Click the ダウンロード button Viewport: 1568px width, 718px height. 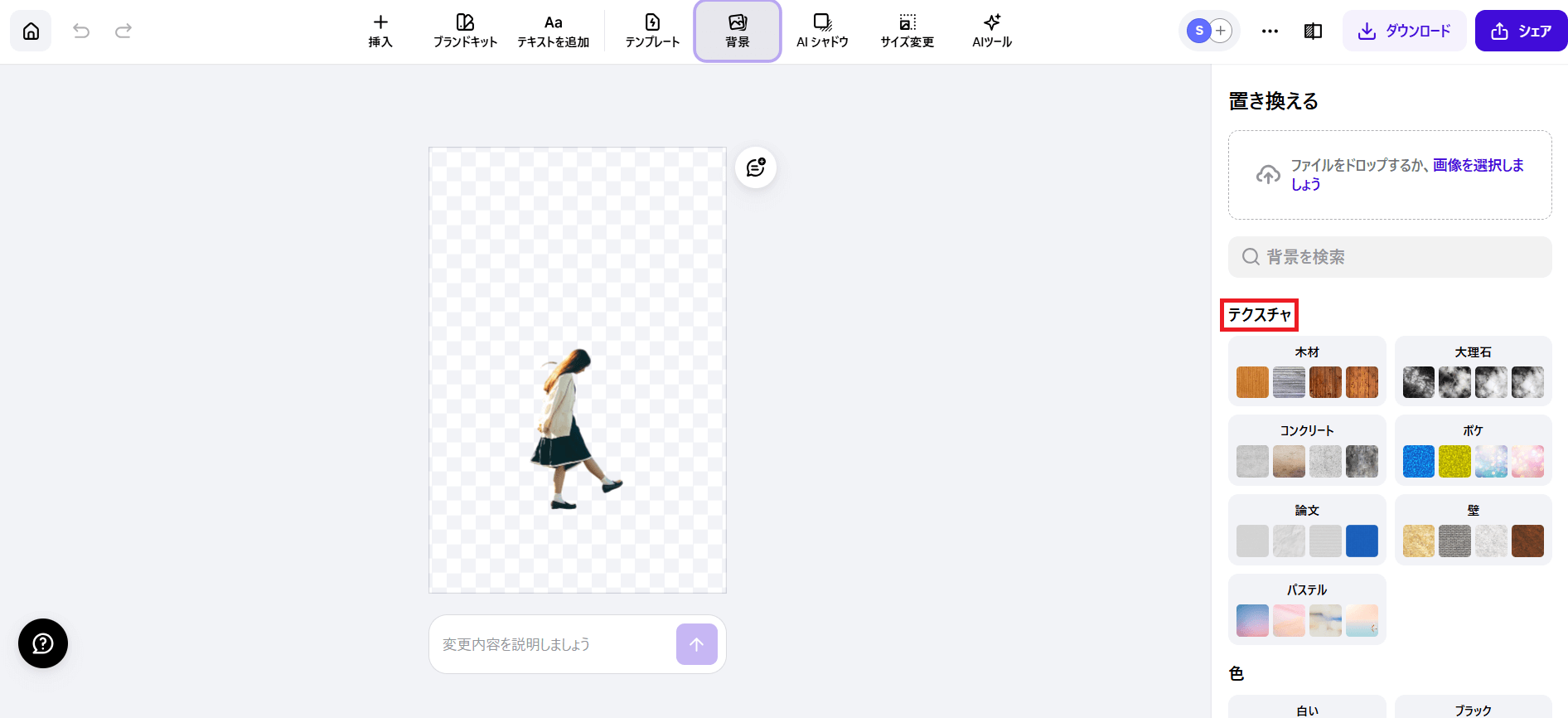(x=1404, y=32)
